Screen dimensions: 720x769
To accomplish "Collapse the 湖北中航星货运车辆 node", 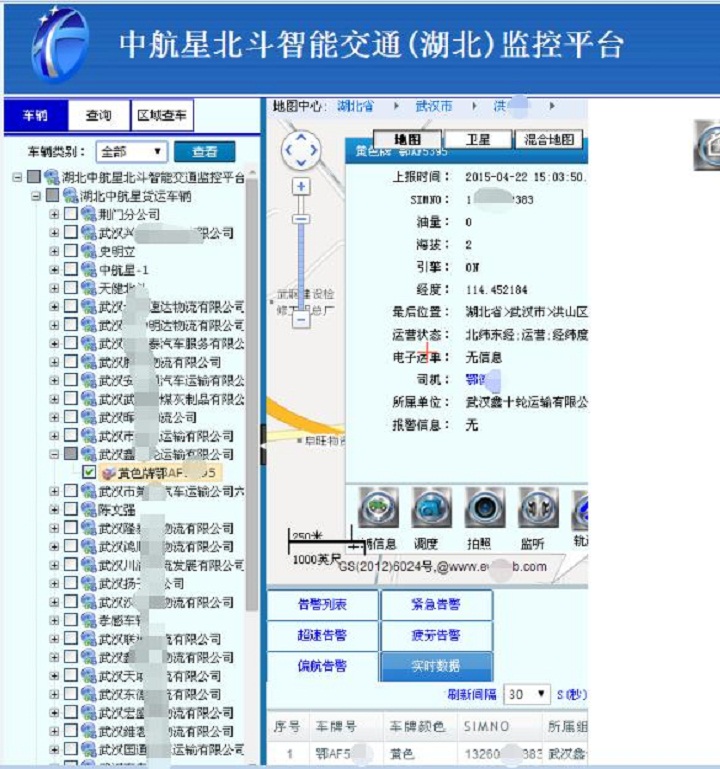I will click(36, 196).
